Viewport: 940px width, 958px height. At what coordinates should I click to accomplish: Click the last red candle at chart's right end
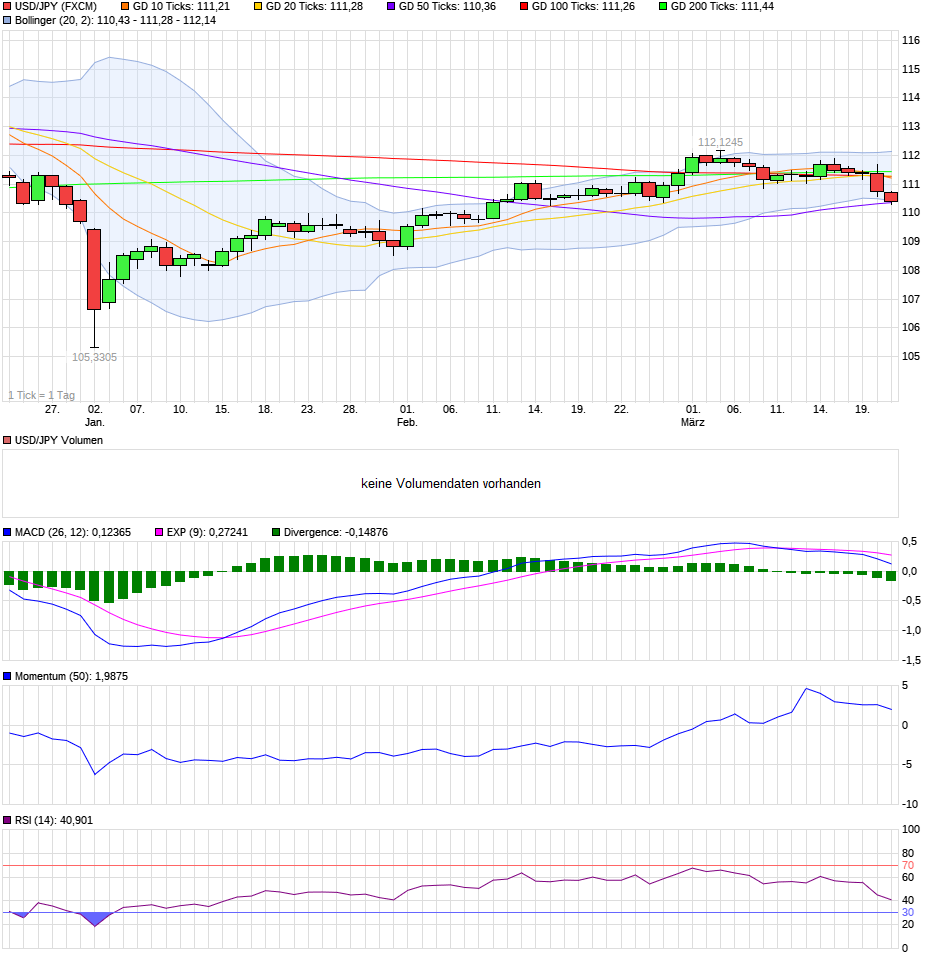891,197
